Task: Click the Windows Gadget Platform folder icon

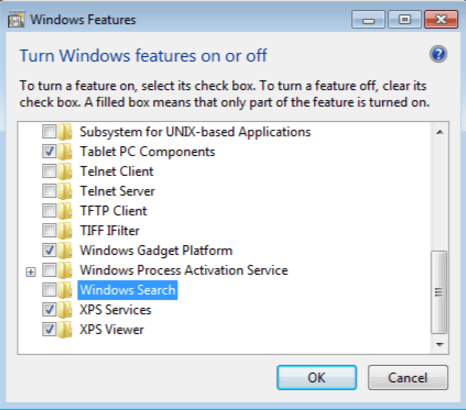Action: point(65,250)
